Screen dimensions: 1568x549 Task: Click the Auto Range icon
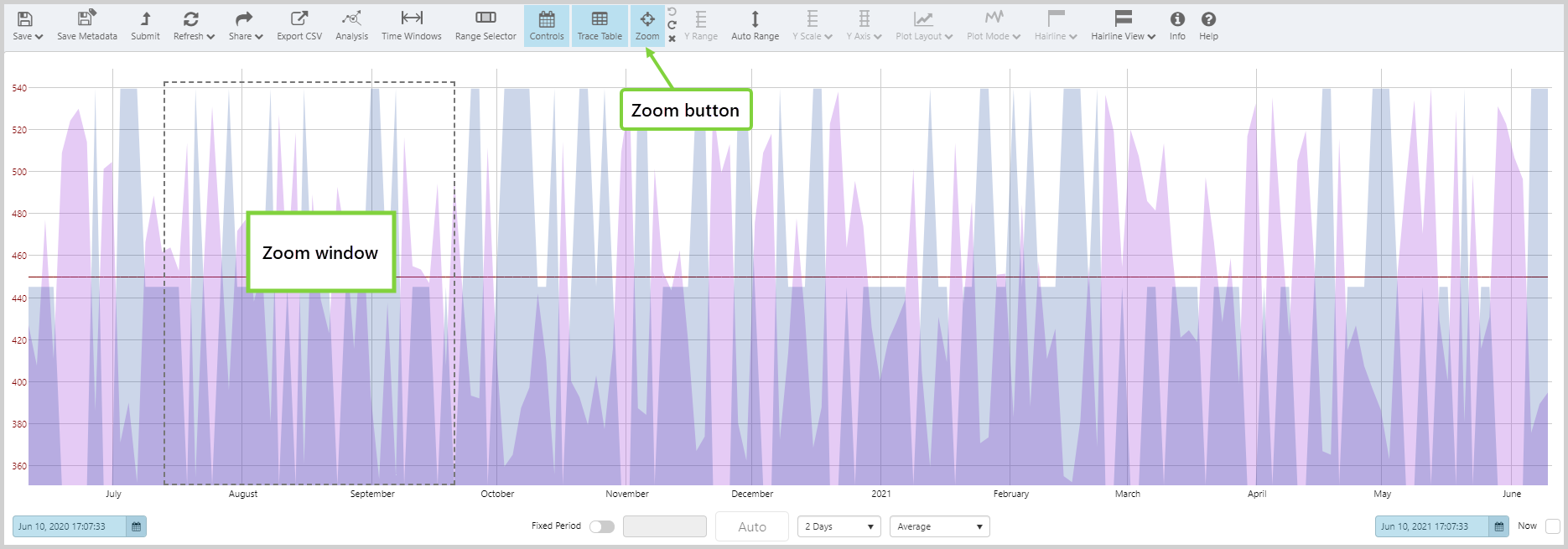click(x=755, y=19)
